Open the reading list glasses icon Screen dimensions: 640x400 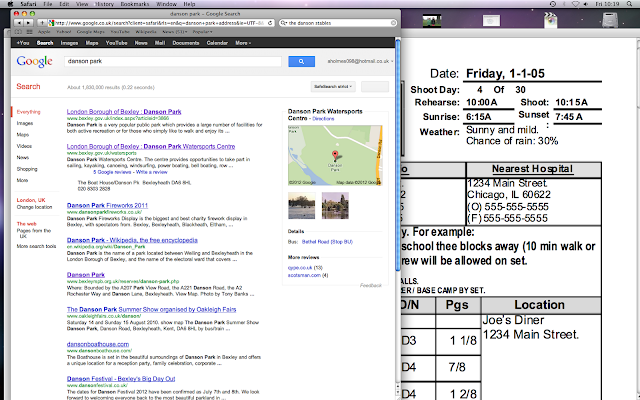[x=18, y=32]
